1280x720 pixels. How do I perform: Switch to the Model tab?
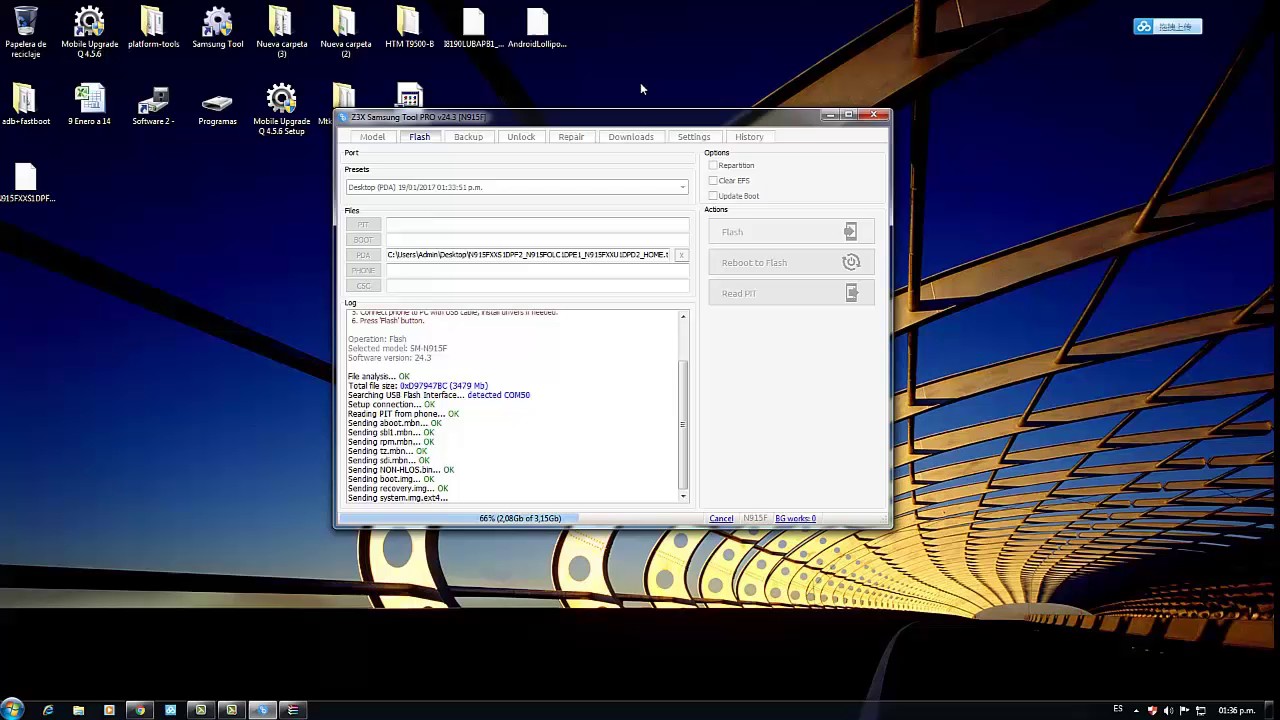(x=372, y=137)
